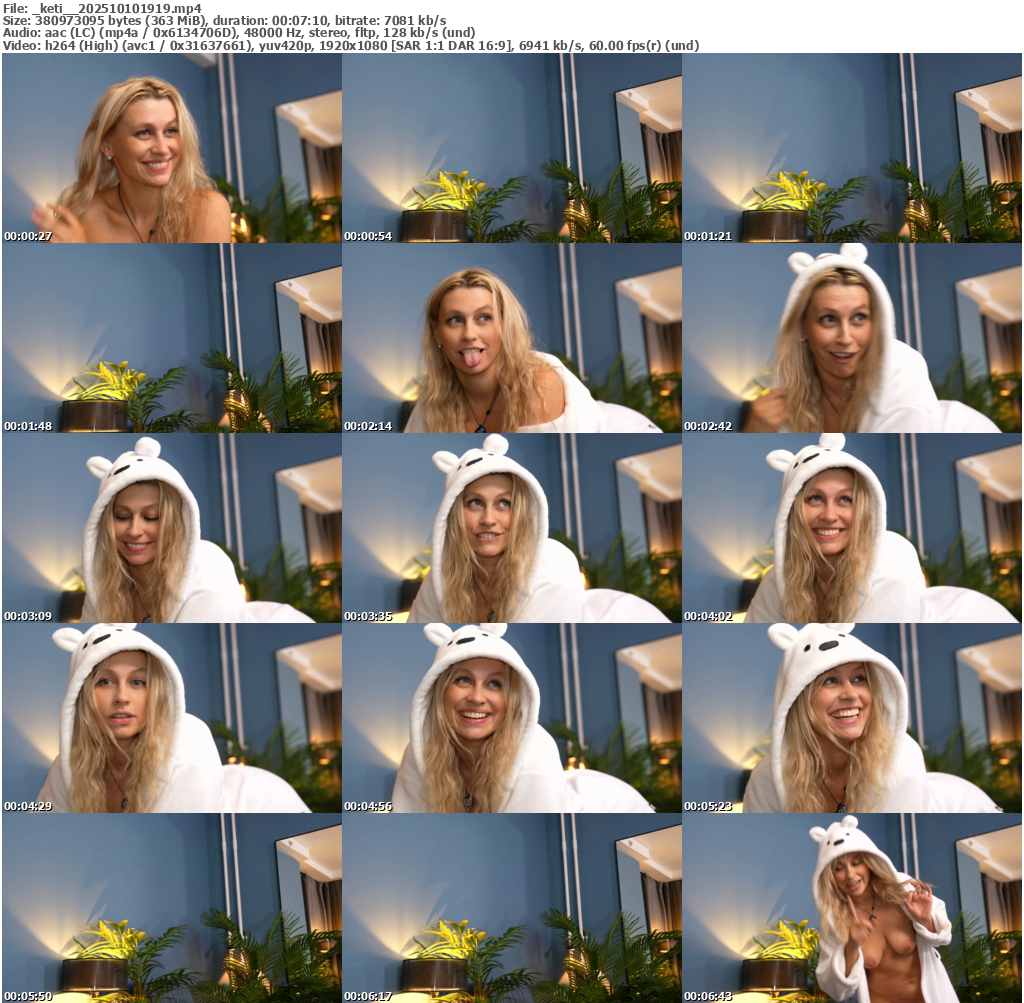Choose the frame at 00:01:48

coord(171,338)
